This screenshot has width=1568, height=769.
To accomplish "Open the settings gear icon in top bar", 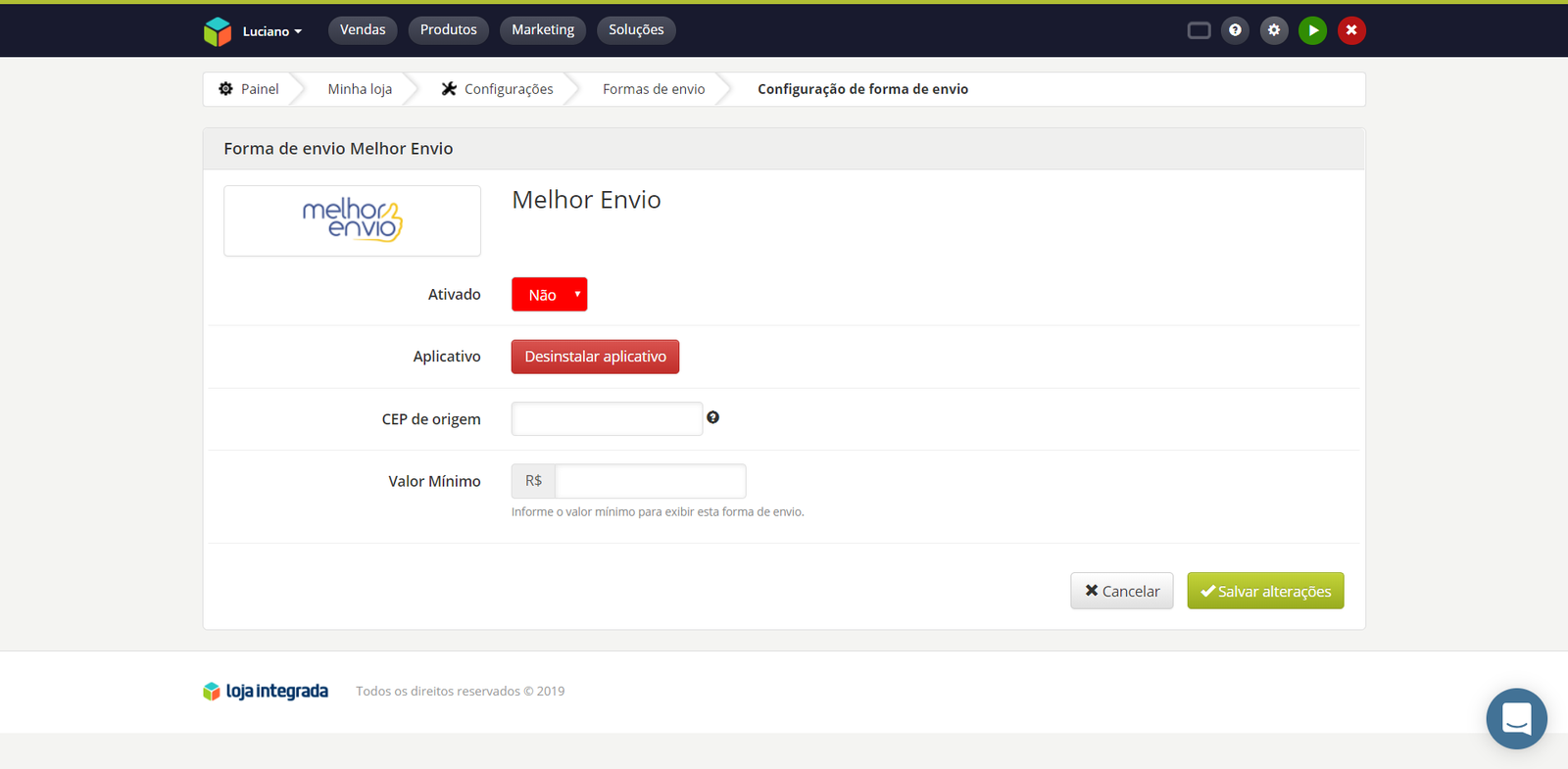I will pyautogui.click(x=1274, y=30).
